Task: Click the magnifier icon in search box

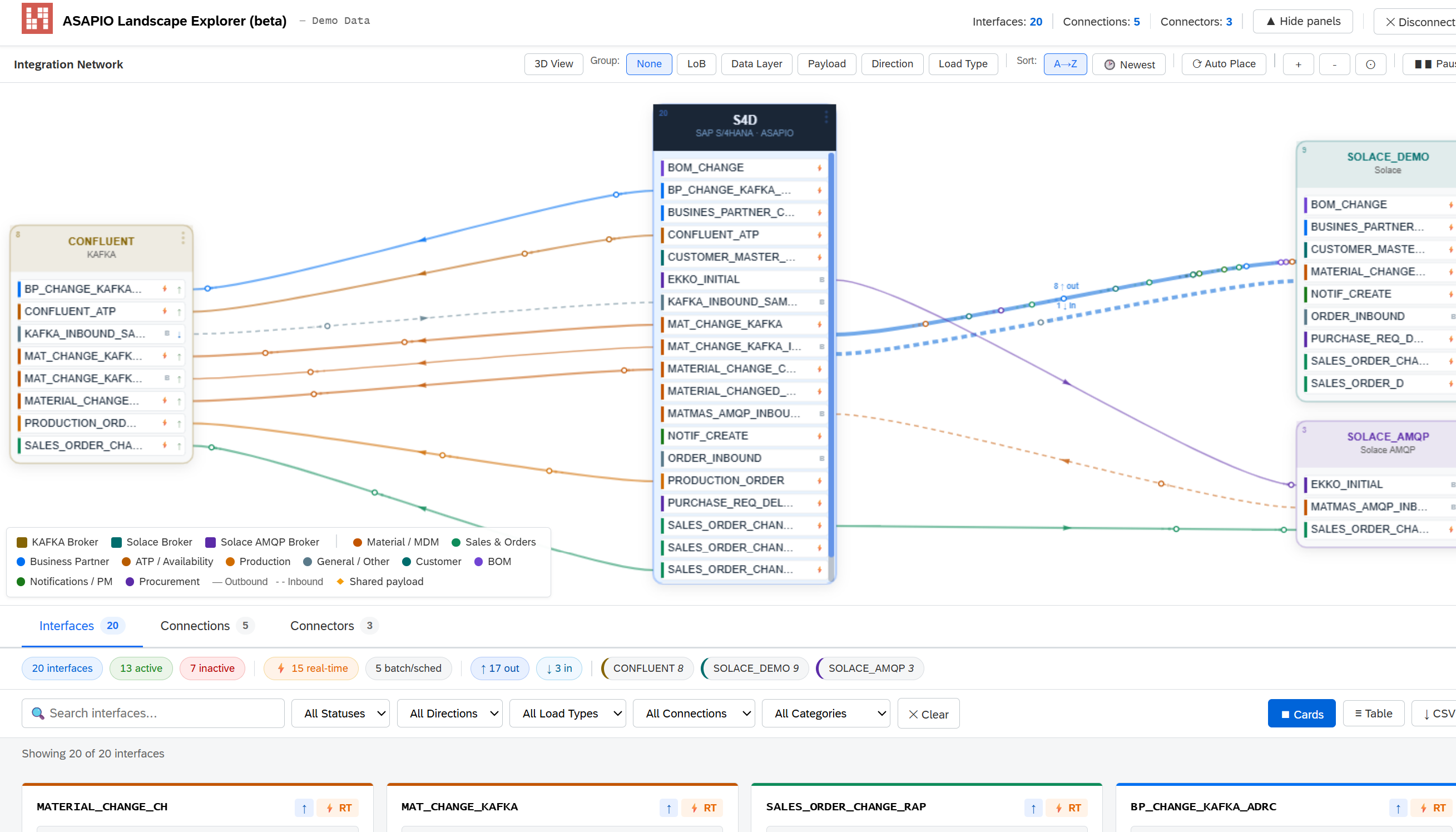Action: point(38,713)
